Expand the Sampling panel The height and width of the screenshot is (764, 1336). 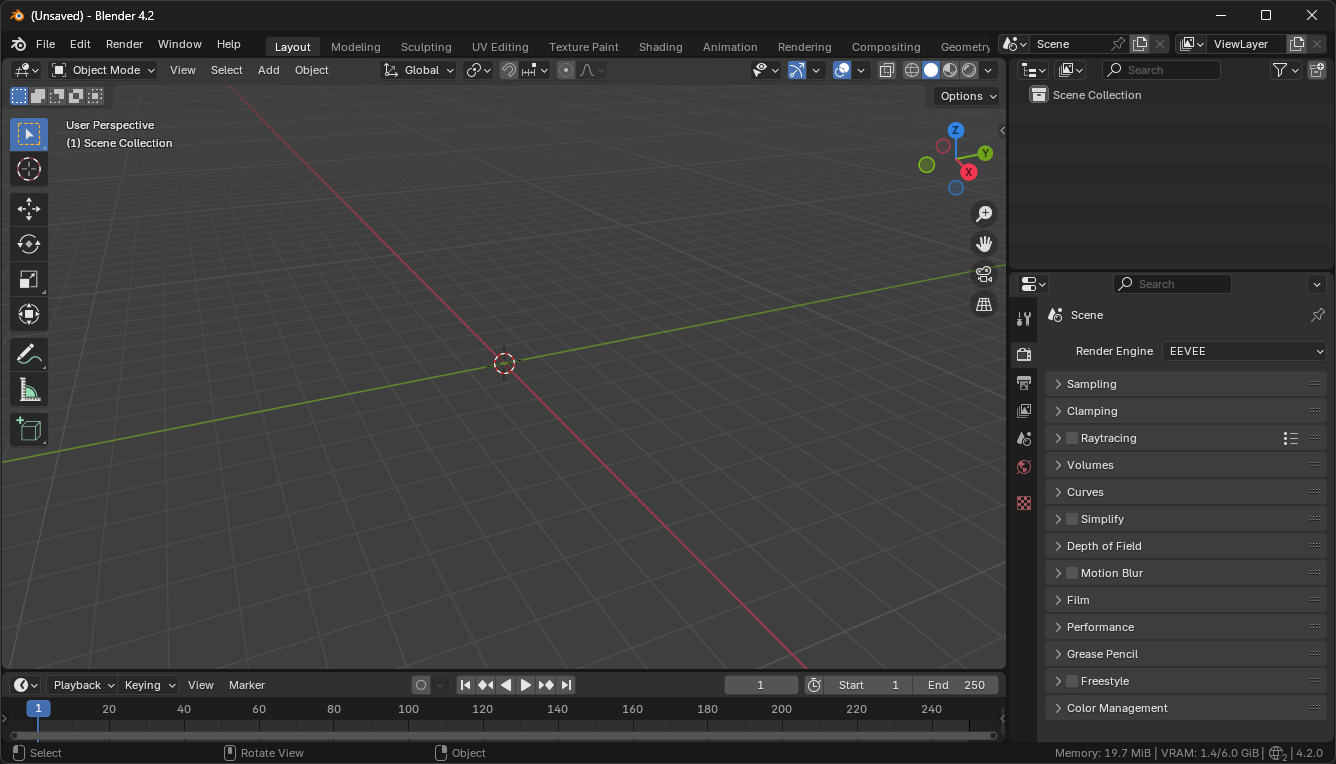(x=1186, y=384)
